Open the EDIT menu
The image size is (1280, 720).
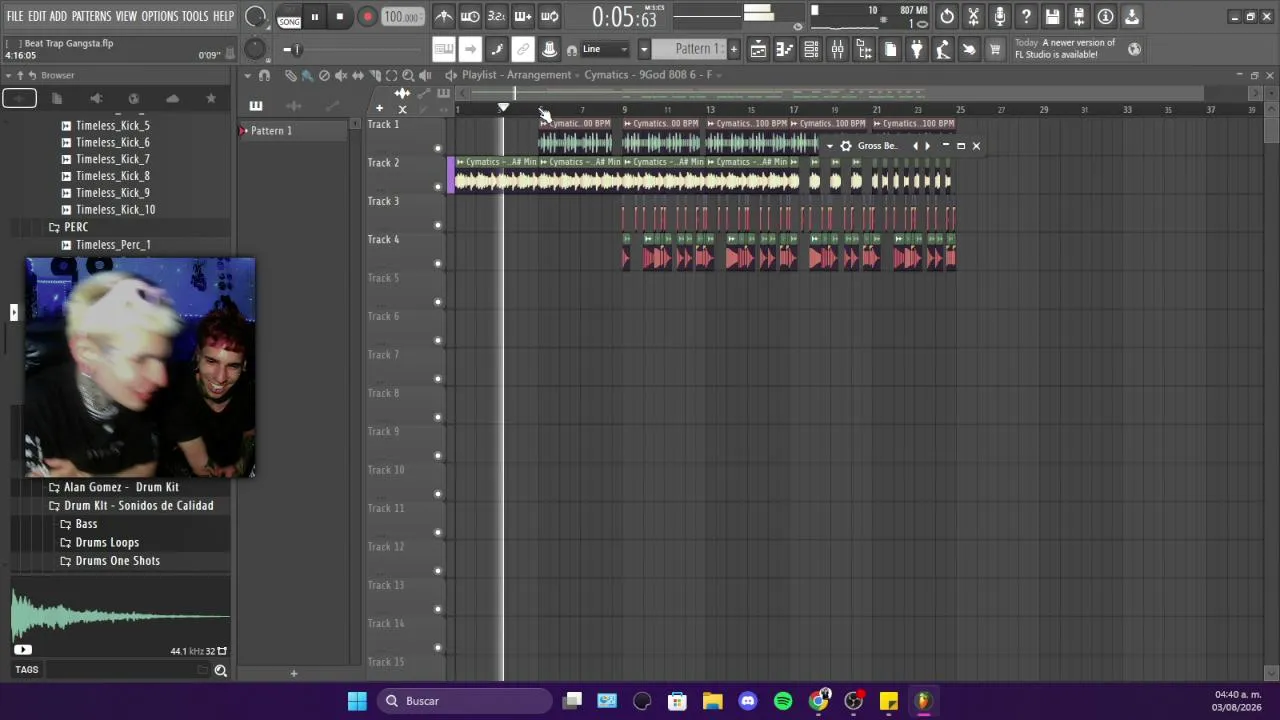pyautogui.click(x=37, y=16)
